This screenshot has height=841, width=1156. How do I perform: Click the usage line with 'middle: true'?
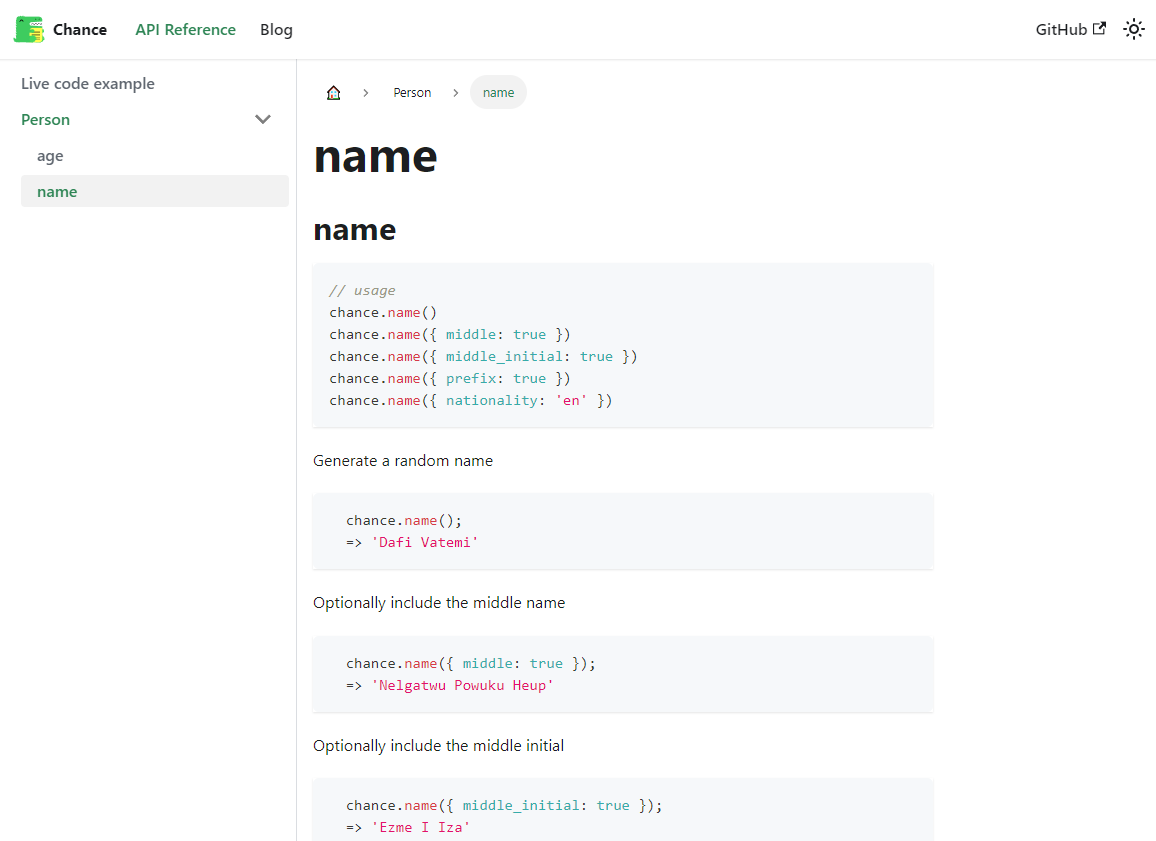pos(450,335)
